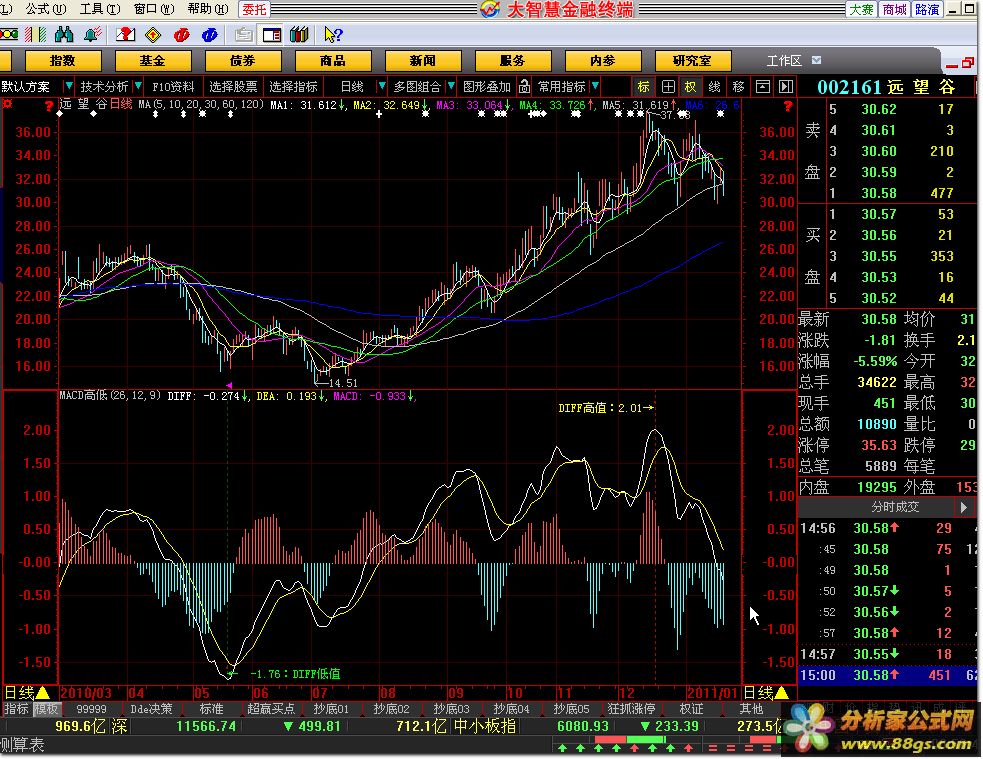
Task: Click the F10资料 toolbar button
Action: (x=173, y=86)
